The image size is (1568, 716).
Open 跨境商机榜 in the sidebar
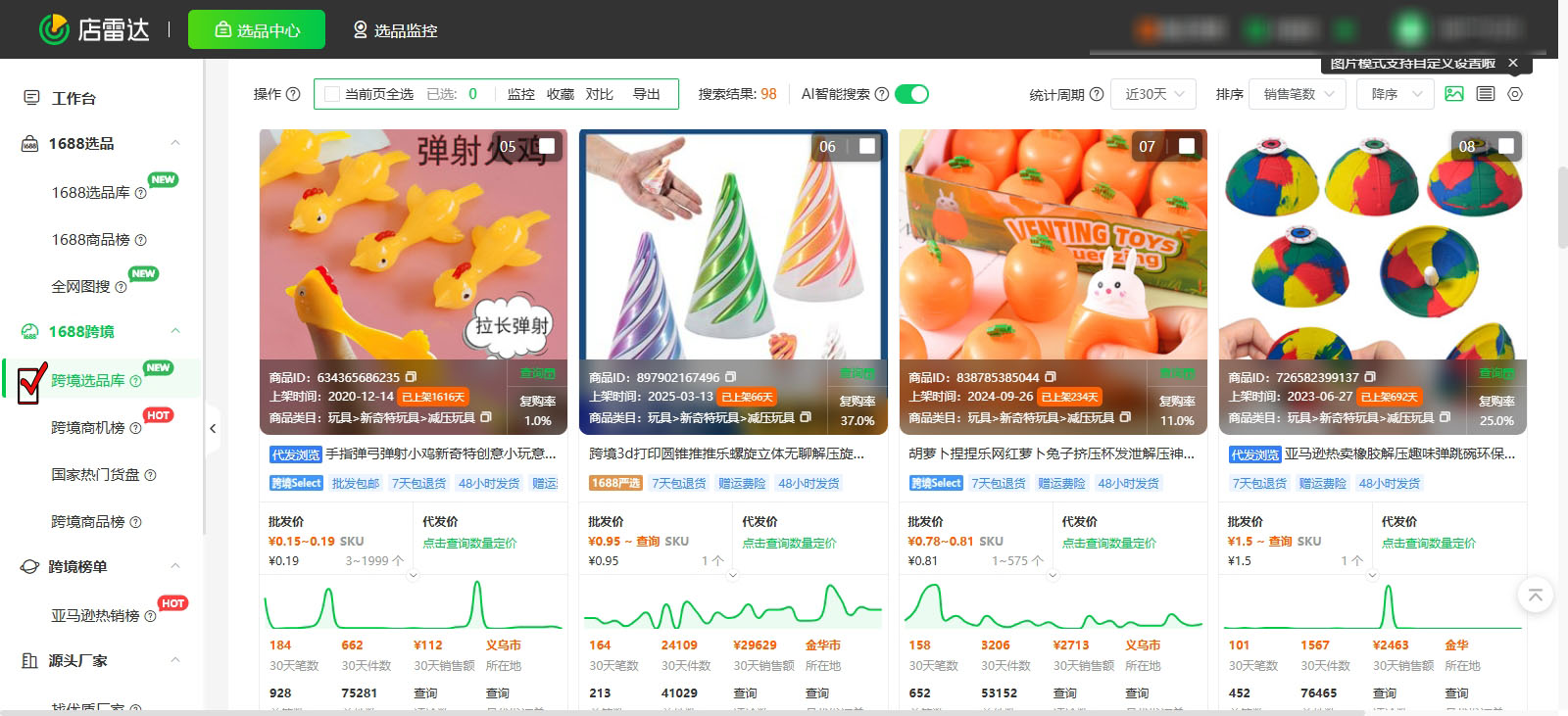88,428
